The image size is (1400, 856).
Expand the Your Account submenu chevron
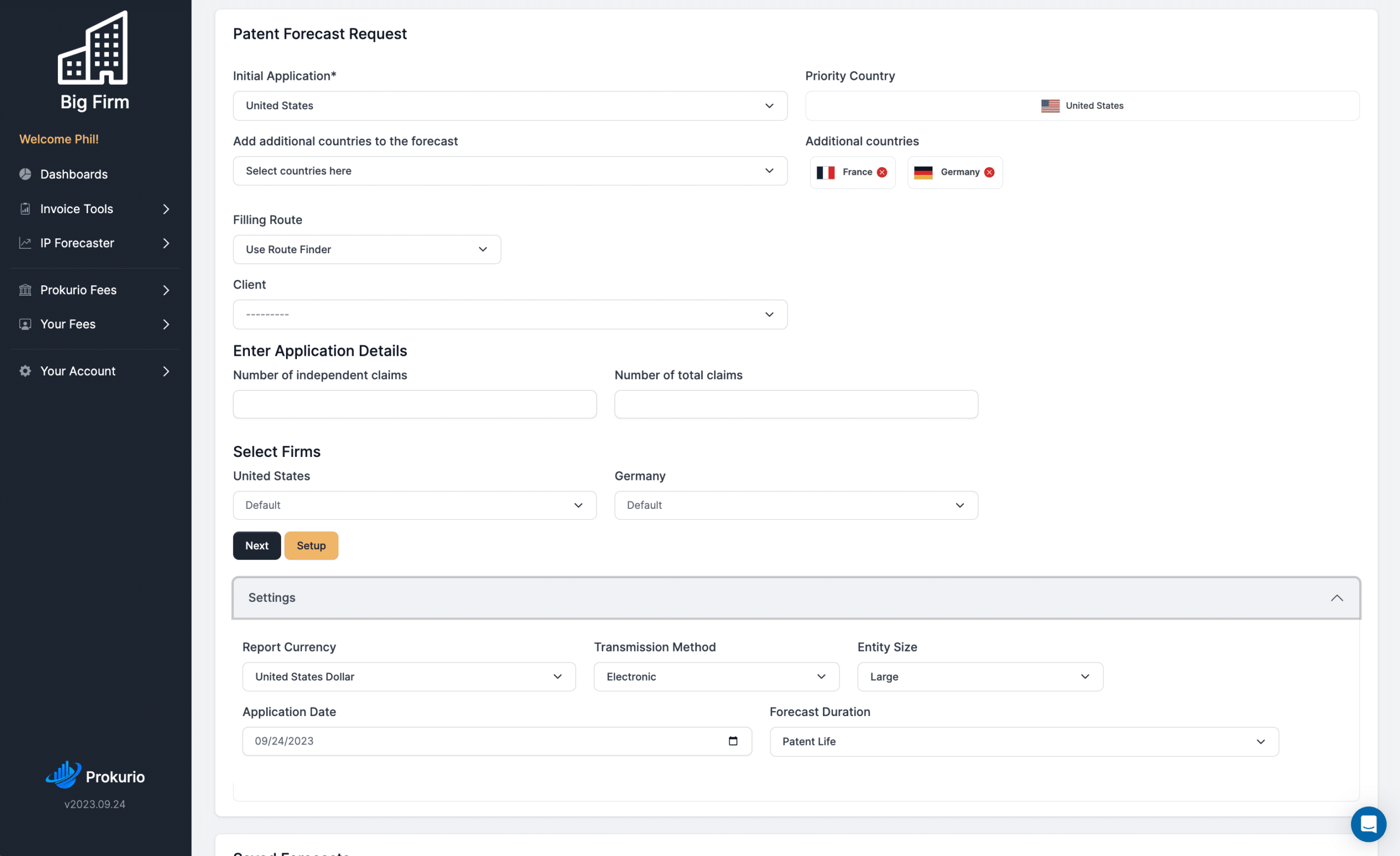166,372
